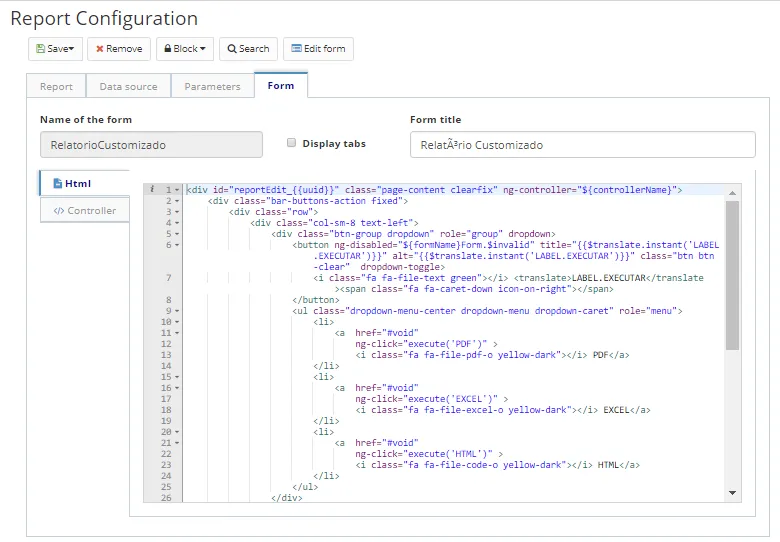Click code line 2 bar-buttons-action div
This screenshot has height=542, width=780.
[307, 201]
